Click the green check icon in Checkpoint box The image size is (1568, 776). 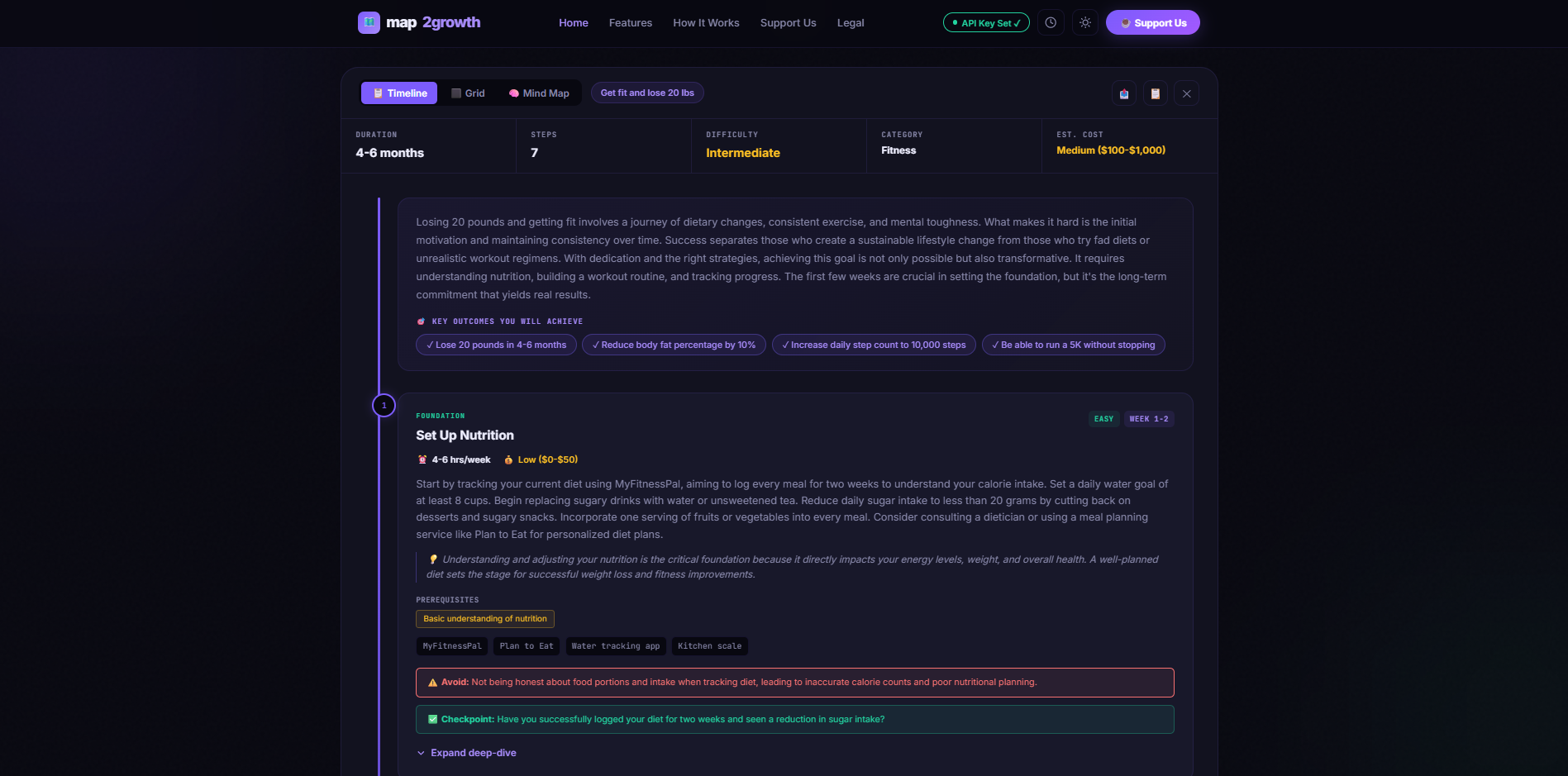432,720
